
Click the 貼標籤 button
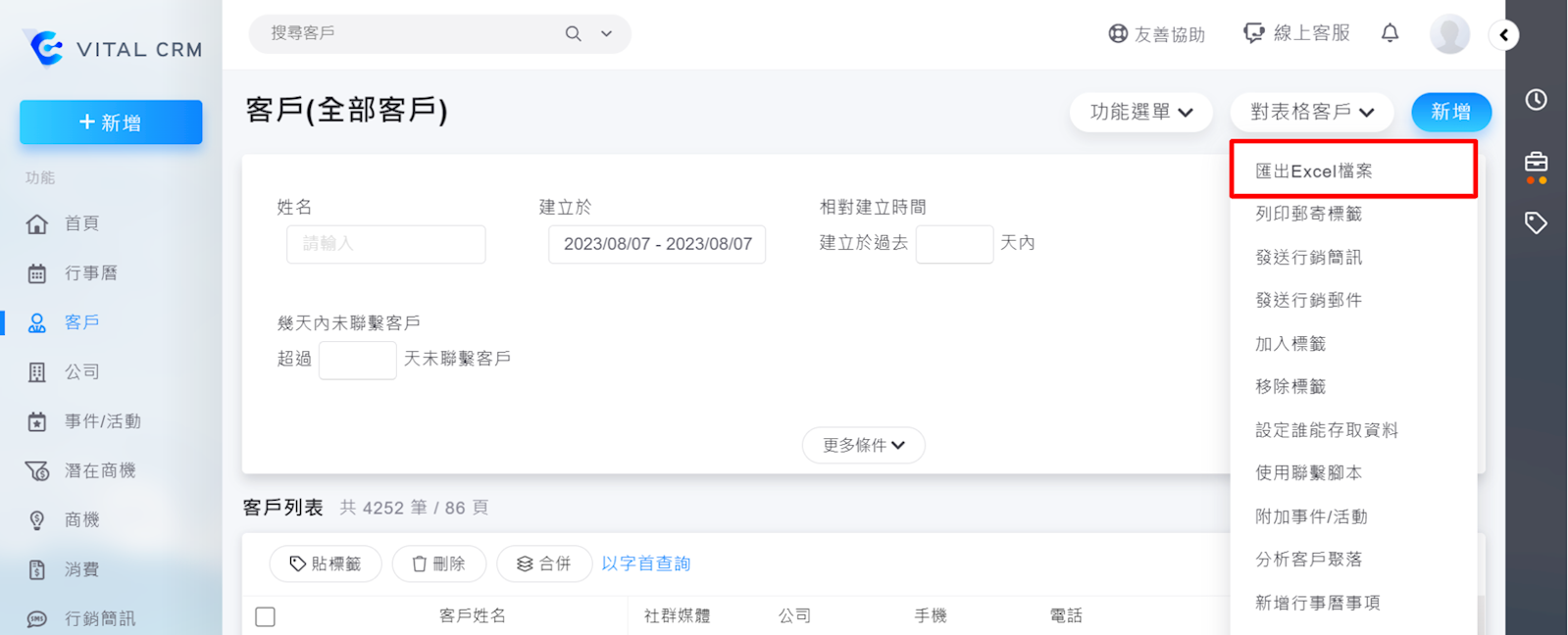(x=326, y=563)
